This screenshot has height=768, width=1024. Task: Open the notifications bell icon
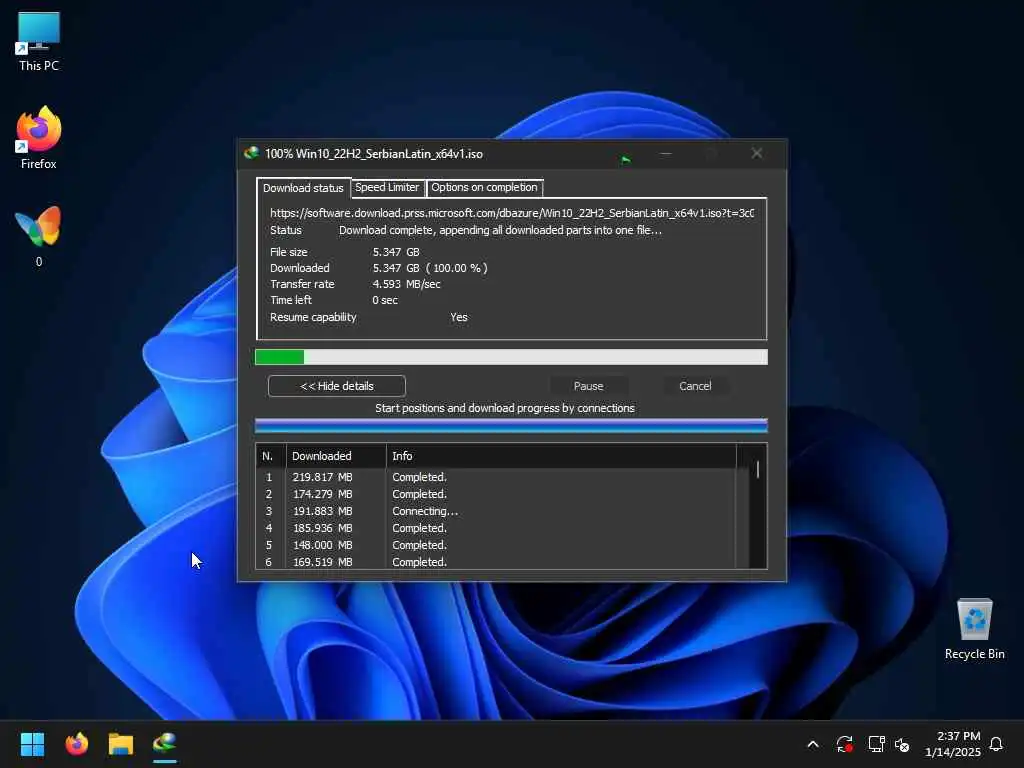[997, 744]
